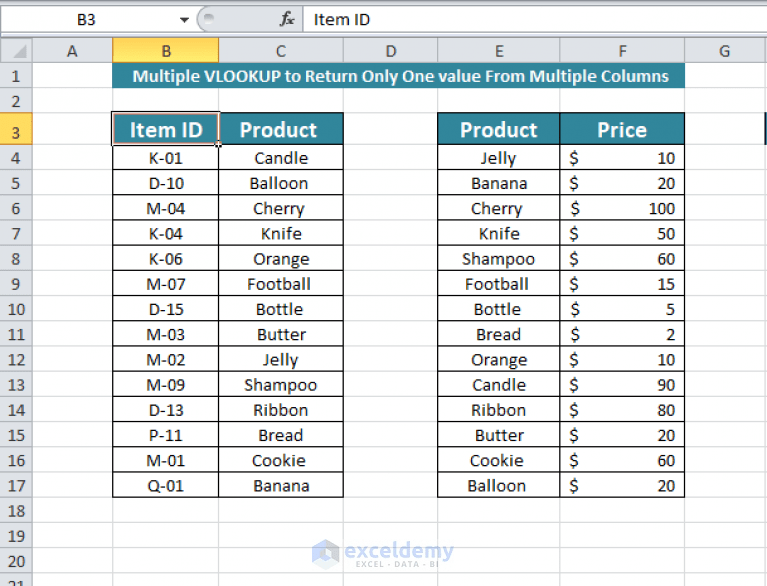Select column F header
Viewport: 767px width, 586px height.
[622, 50]
